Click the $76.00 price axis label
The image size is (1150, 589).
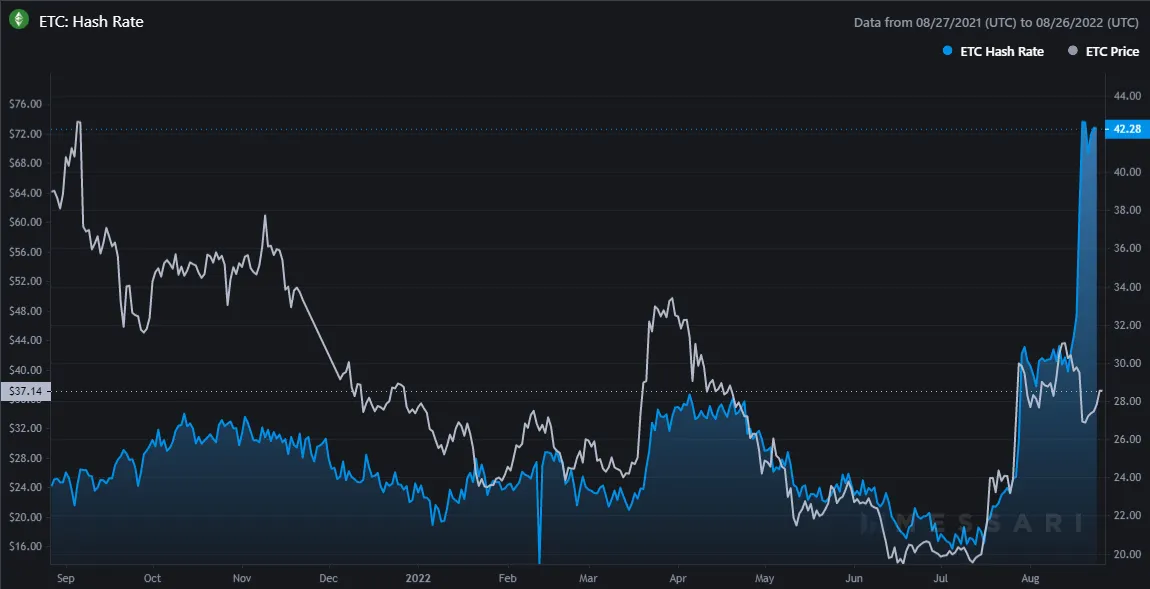click(24, 104)
